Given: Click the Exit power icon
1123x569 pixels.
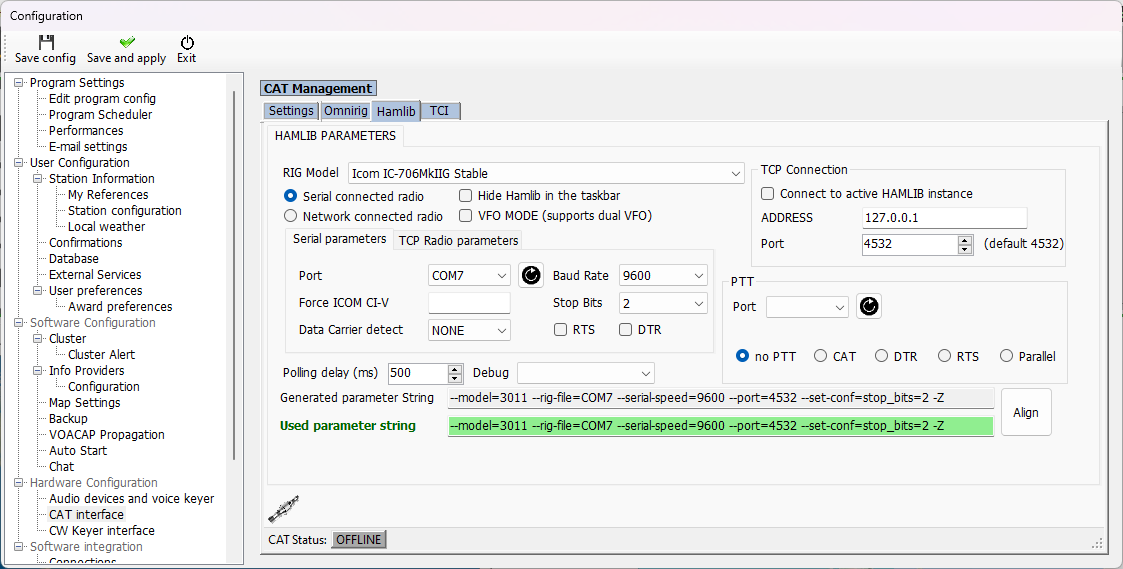Looking at the screenshot, I should (187, 42).
